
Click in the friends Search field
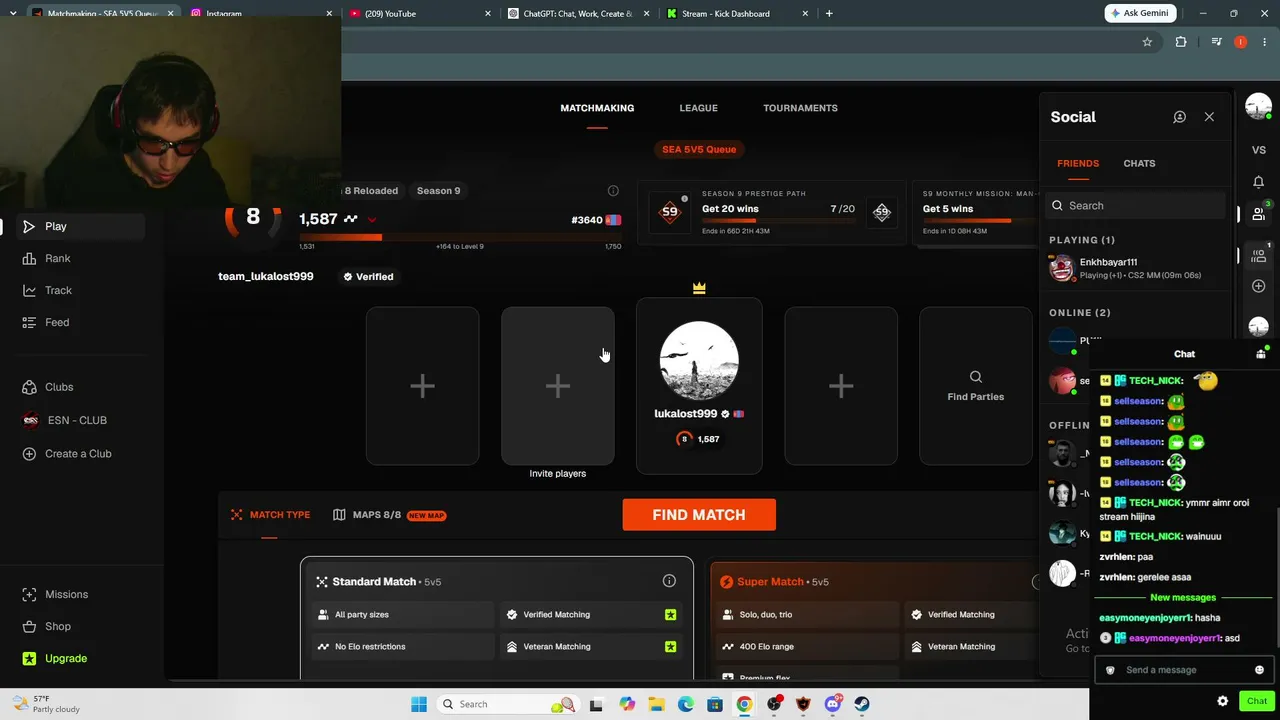pos(1137,206)
